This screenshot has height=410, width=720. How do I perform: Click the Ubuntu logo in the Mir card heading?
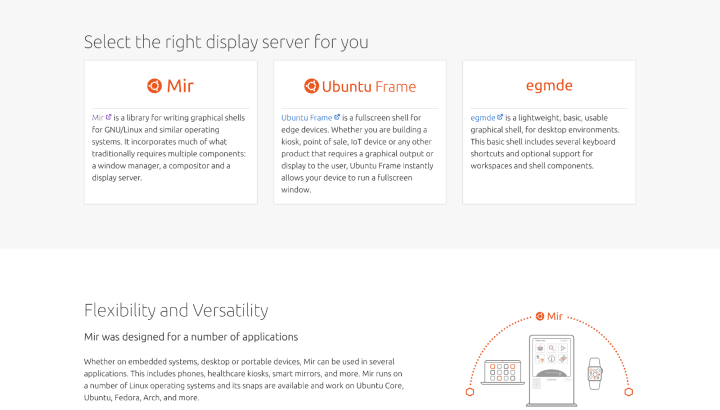coord(154,86)
